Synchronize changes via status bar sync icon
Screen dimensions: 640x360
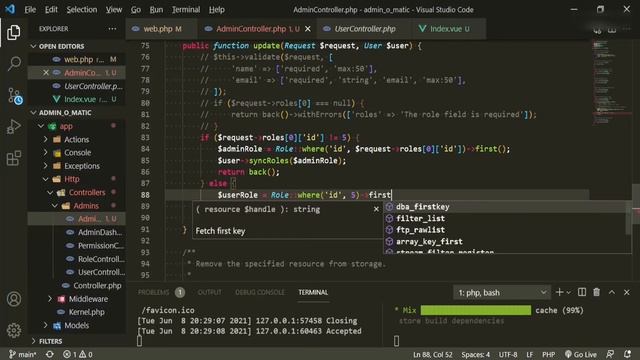49,354
